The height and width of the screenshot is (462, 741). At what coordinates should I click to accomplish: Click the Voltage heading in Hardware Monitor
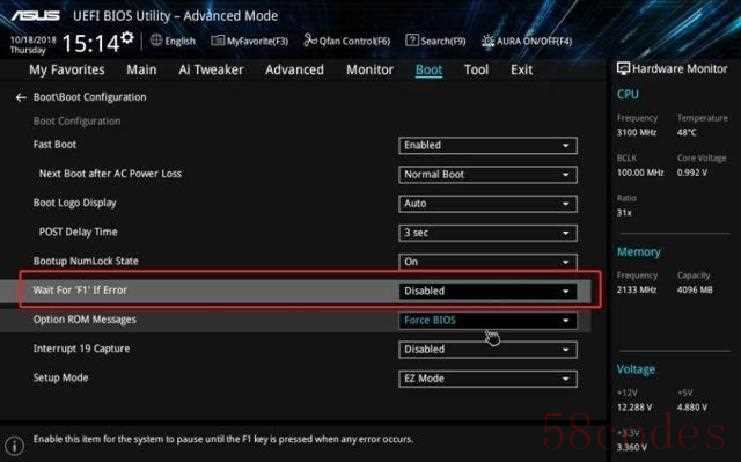pos(636,369)
